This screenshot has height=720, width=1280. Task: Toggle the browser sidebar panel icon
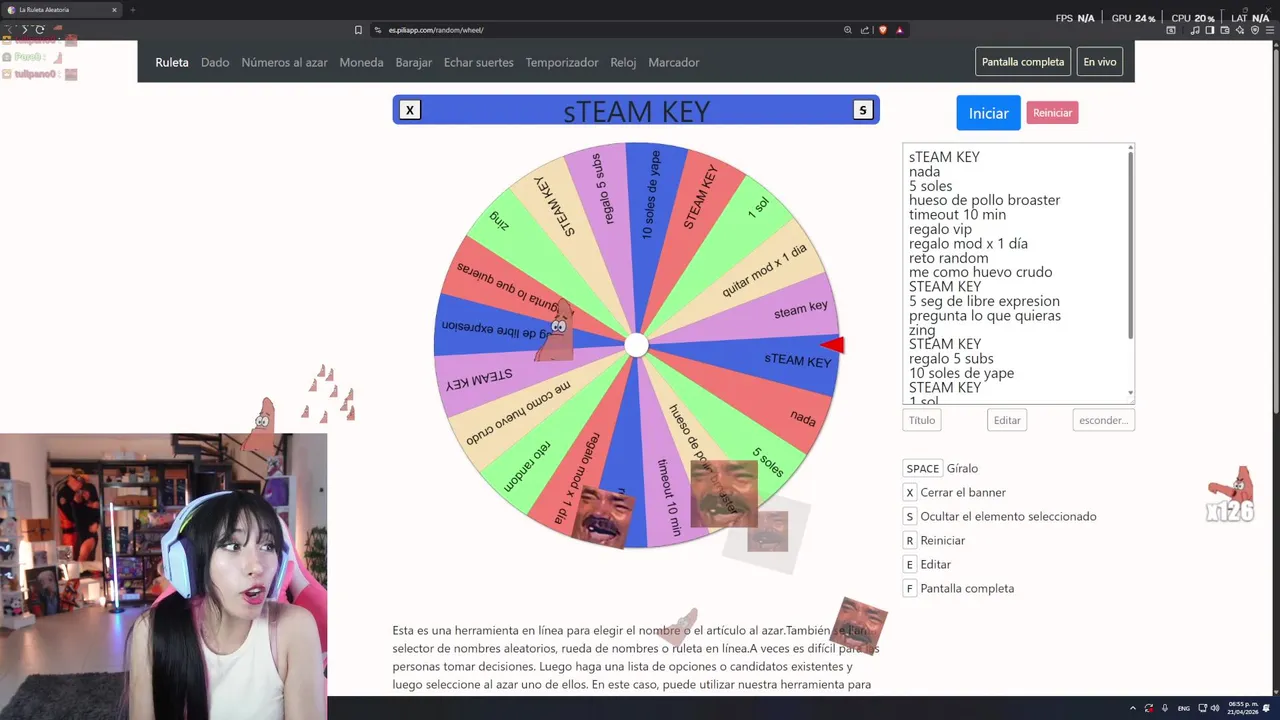[1210, 30]
